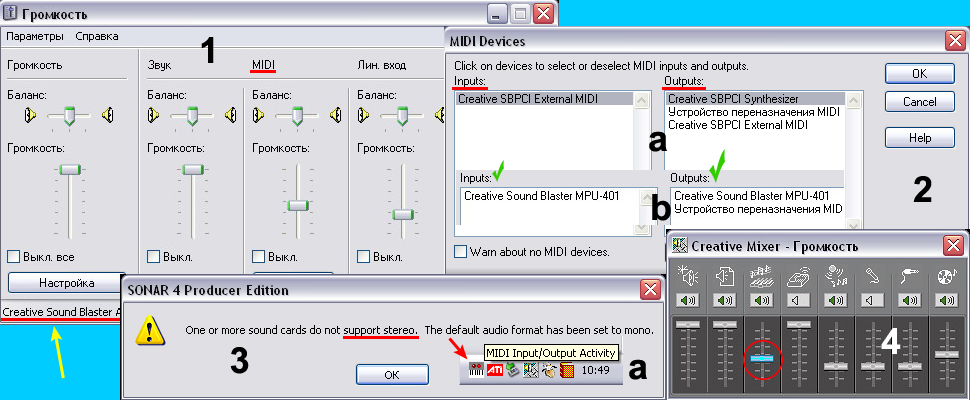Close the SONAR 4 Producer Edition dialog
This screenshot has height=400, width=970.
point(650,290)
